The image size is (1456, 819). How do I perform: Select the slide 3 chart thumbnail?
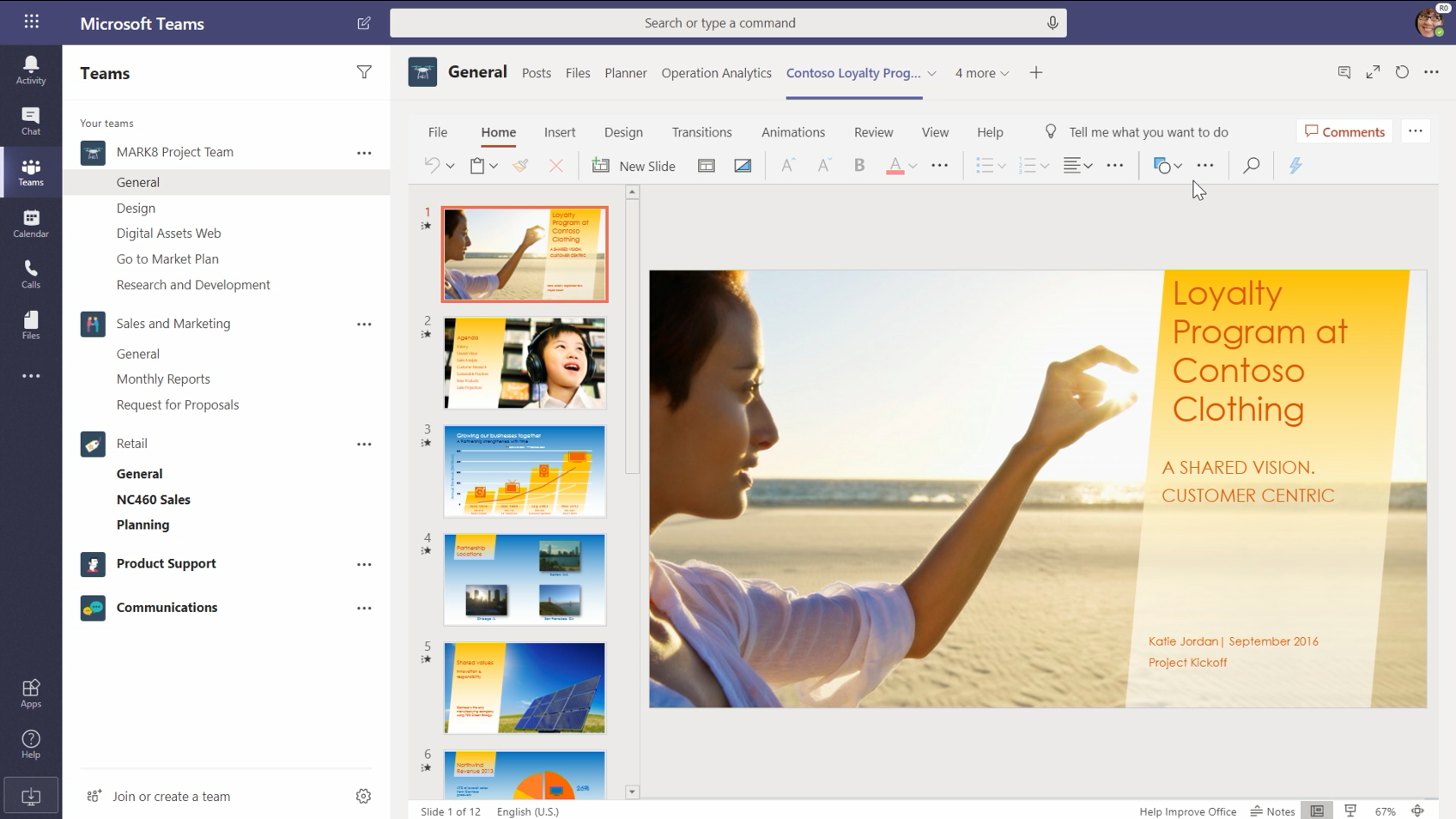tap(525, 471)
